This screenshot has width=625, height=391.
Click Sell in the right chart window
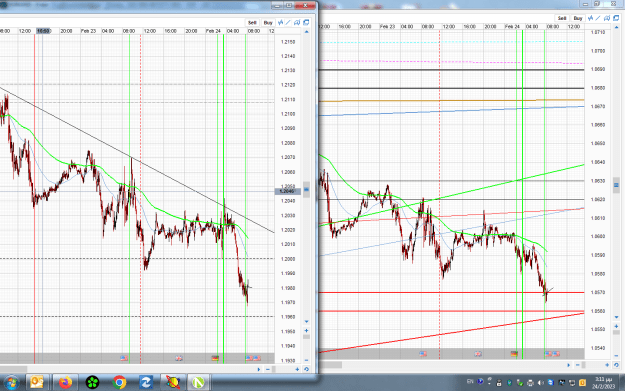pos(562,18)
